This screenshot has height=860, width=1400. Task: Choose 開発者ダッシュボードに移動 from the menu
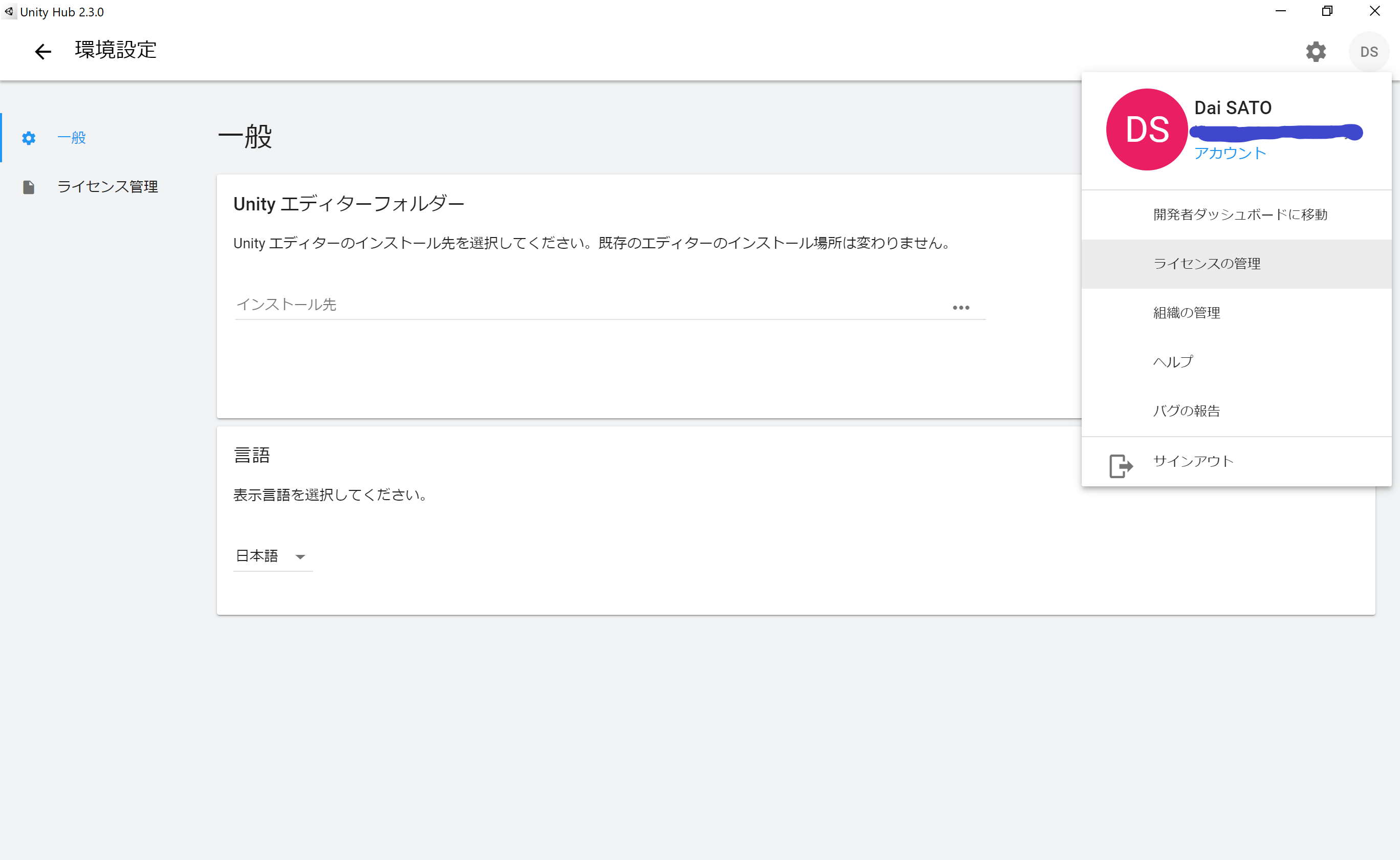[x=1240, y=215]
